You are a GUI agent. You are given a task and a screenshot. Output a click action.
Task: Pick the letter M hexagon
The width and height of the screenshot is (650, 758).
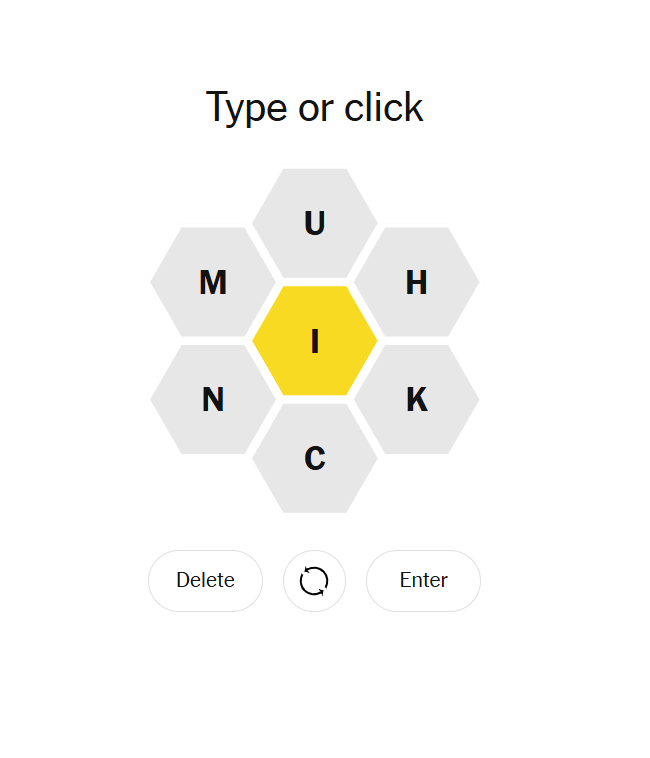[x=213, y=282]
